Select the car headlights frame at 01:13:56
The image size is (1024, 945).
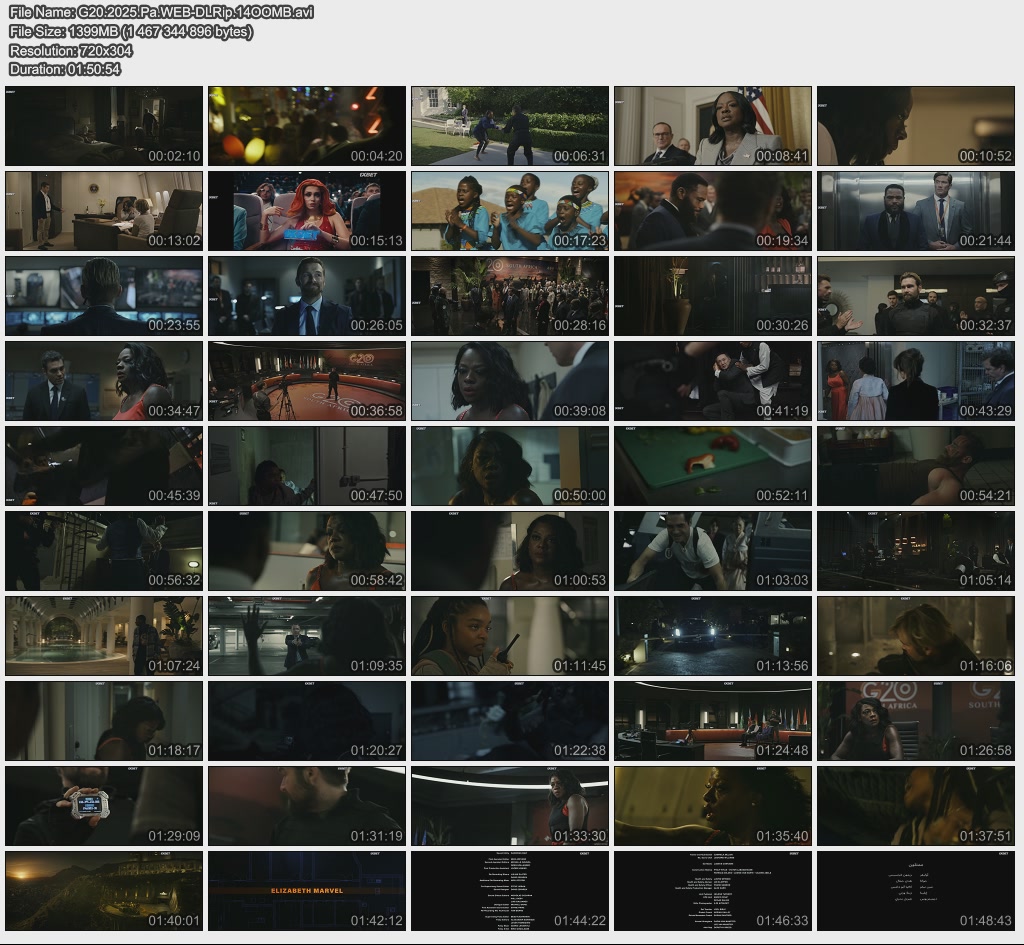[x=713, y=636]
